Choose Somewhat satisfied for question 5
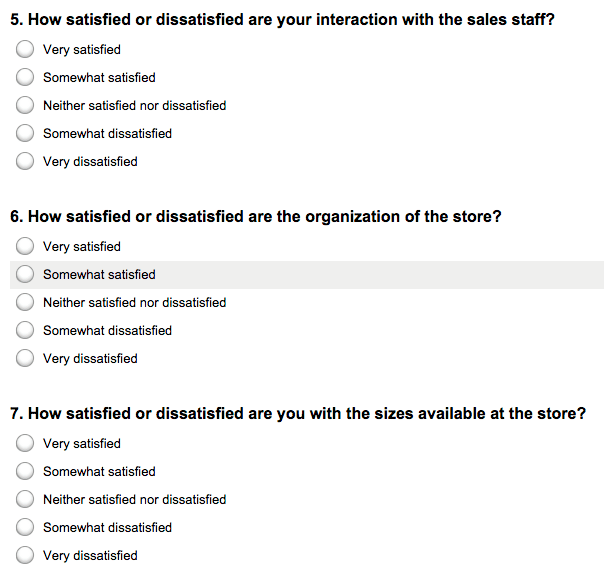Viewport: 604px width, 583px height. 25,77
